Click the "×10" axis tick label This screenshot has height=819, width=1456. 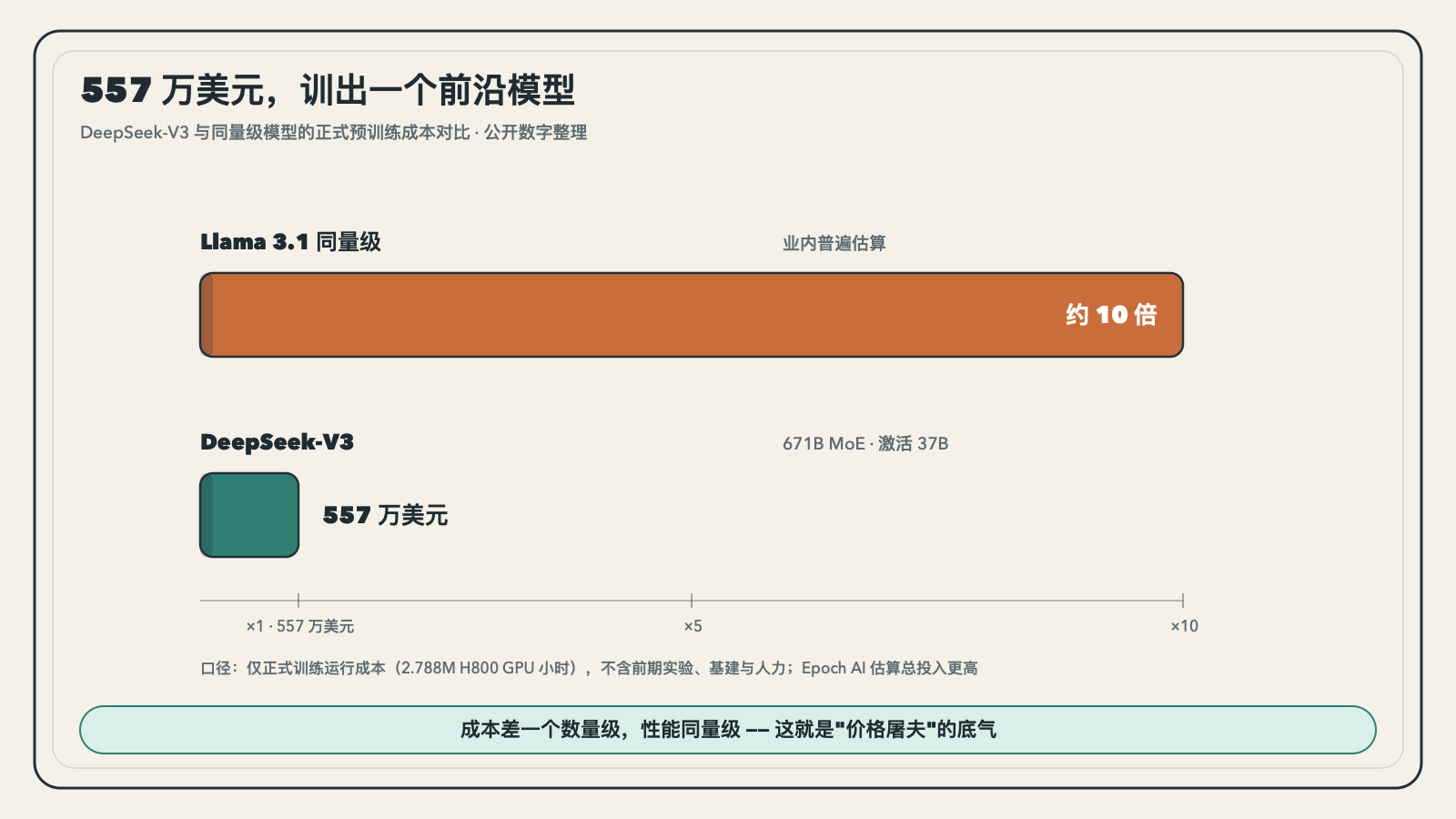click(x=1184, y=626)
